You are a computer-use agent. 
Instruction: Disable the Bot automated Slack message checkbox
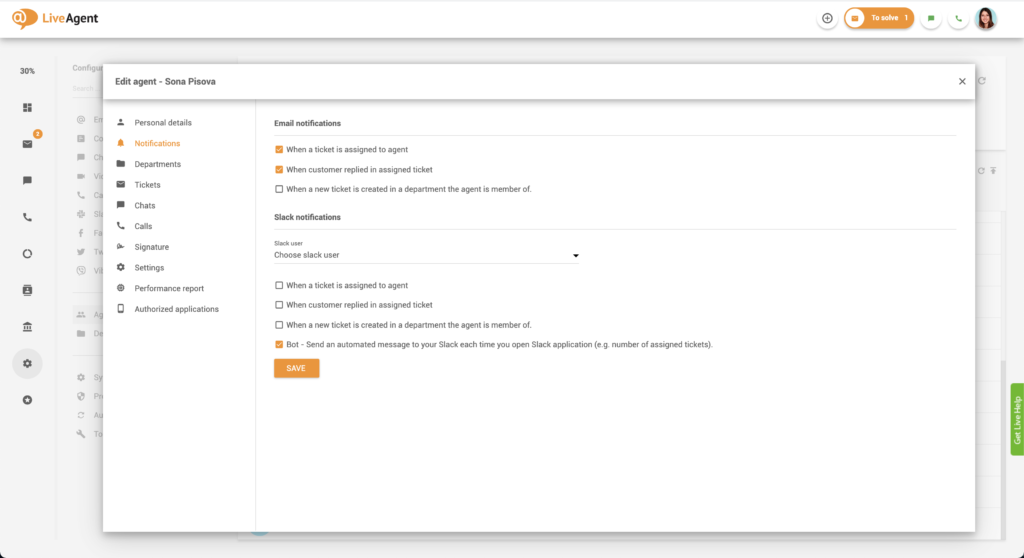tap(279, 344)
